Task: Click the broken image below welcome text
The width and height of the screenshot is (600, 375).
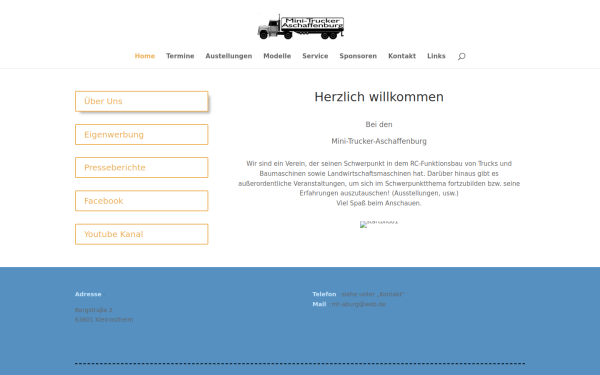Action: point(379,224)
